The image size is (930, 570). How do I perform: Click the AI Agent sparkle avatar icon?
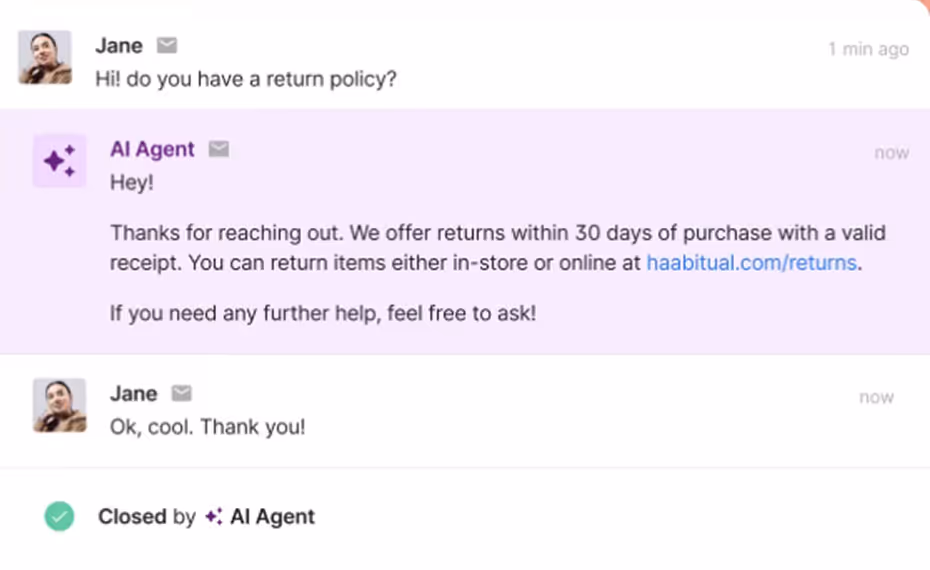pyautogui.click(x=60, y=160)
